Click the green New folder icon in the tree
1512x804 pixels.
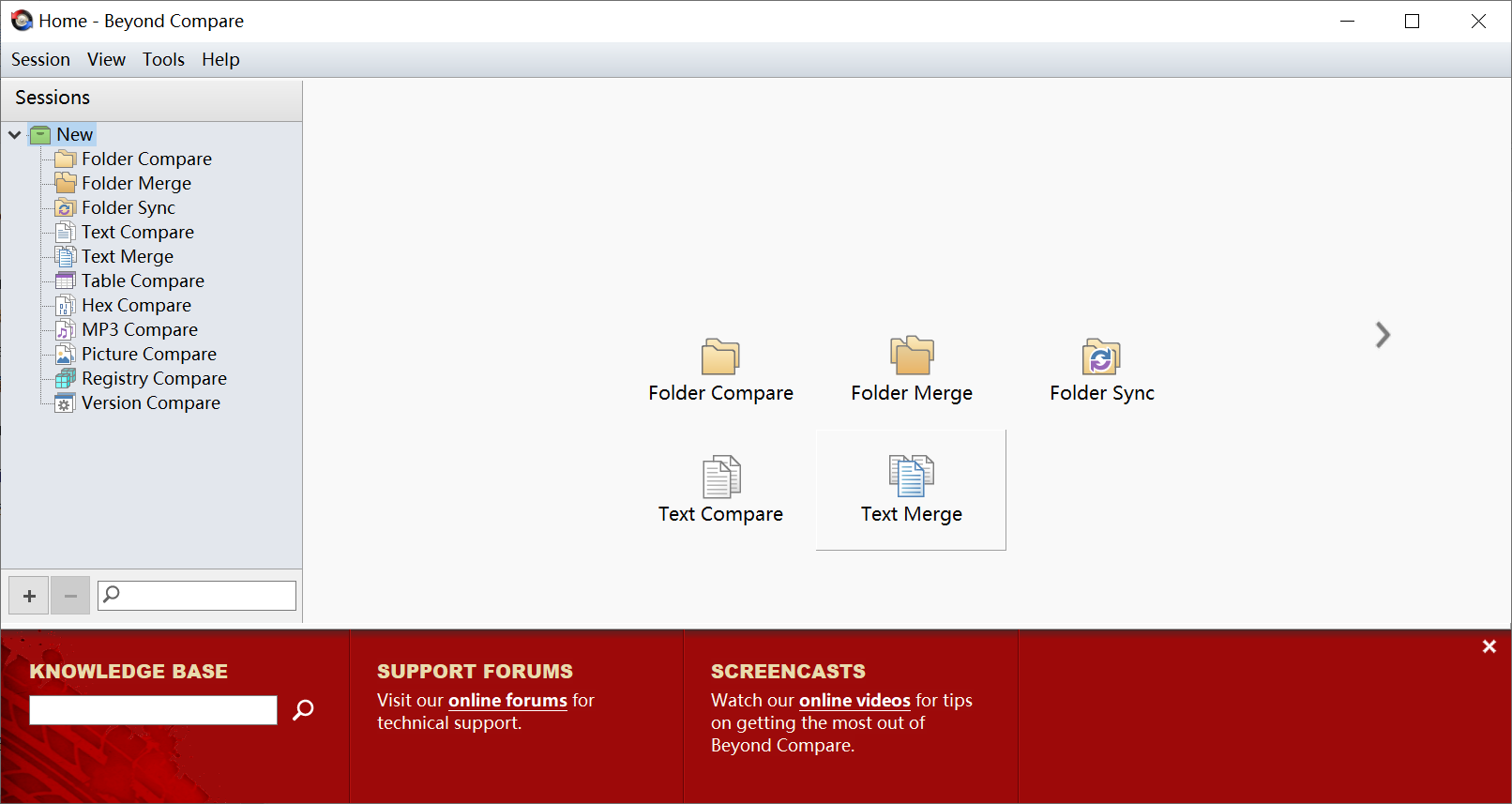click(40, 134)
